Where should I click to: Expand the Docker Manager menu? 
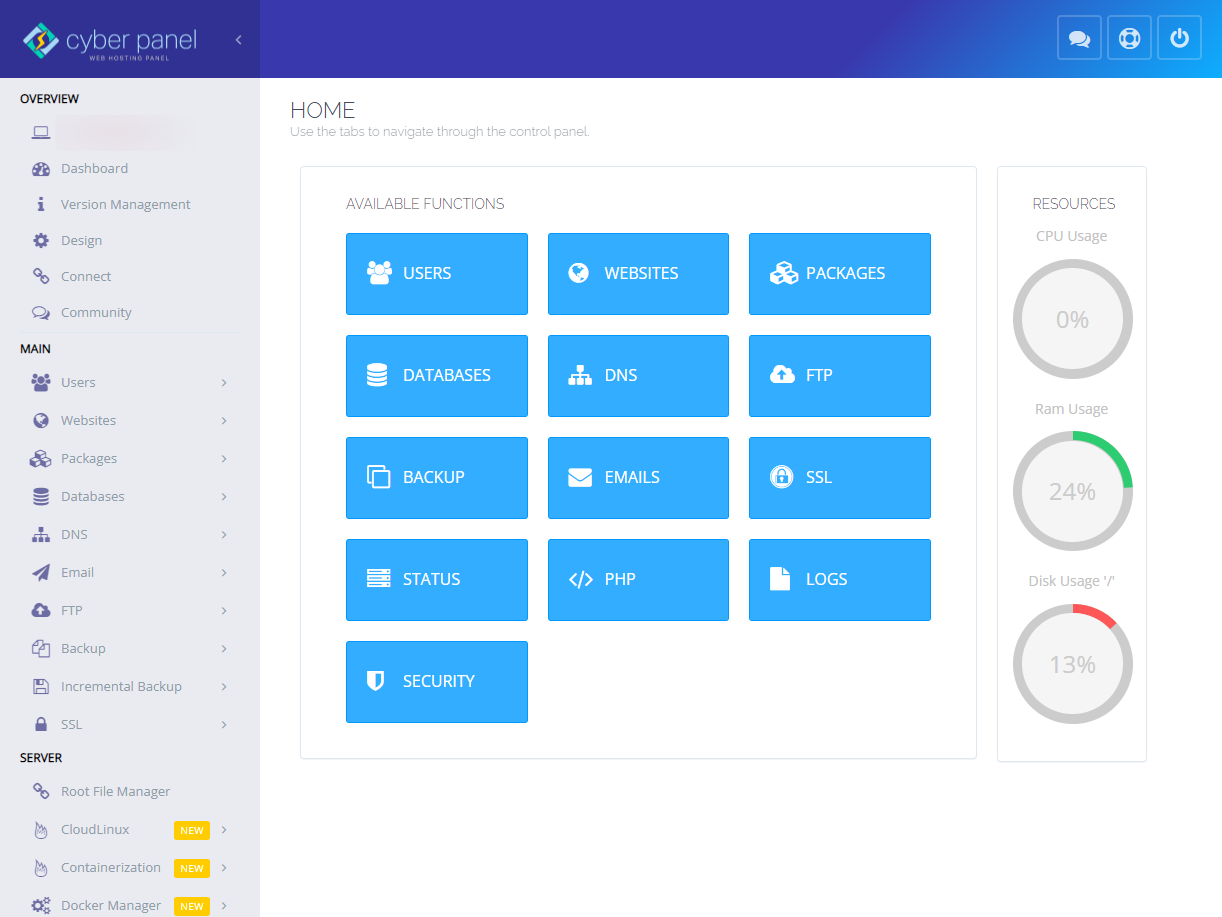point(130,905)
